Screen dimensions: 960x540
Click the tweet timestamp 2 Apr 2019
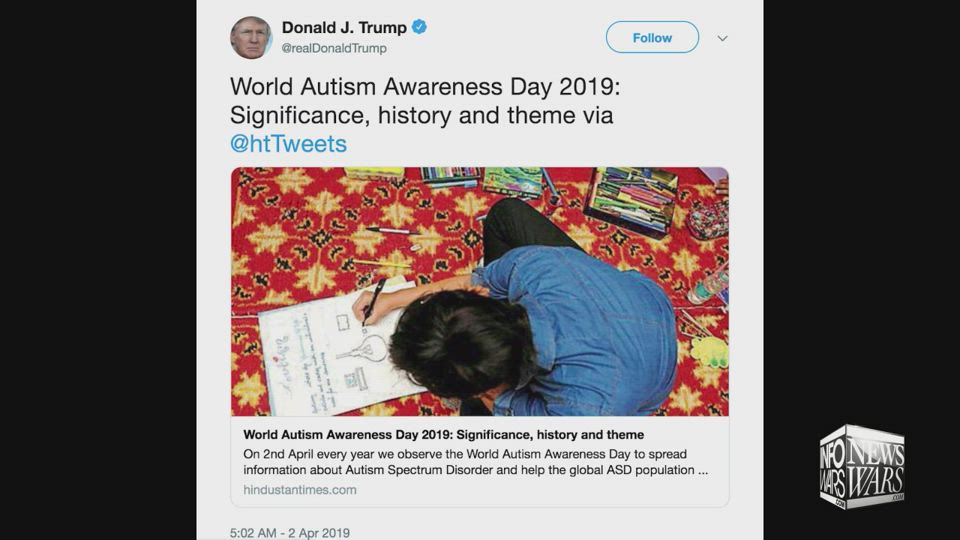(290, 533)
